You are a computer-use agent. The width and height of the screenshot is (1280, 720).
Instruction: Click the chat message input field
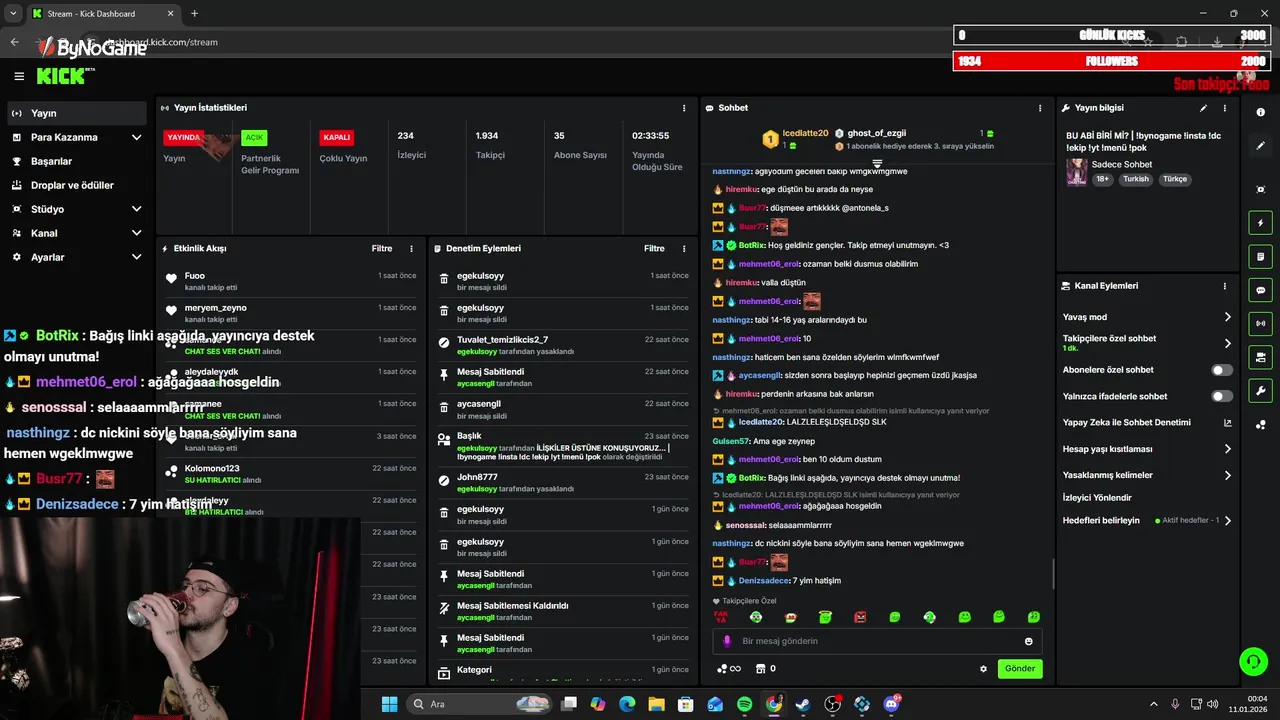pos(877,641)
